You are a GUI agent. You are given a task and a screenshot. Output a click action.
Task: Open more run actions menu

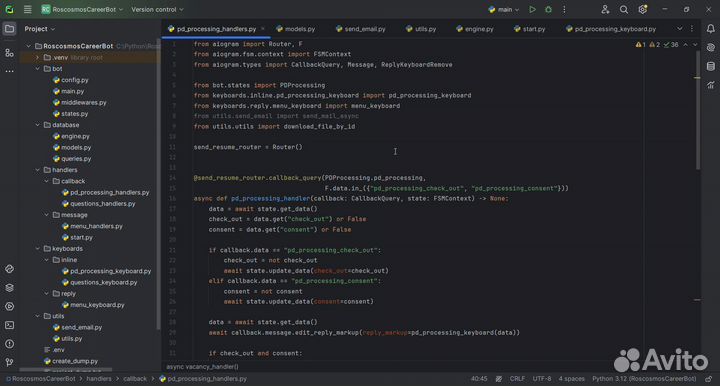(x=564, y=9)
